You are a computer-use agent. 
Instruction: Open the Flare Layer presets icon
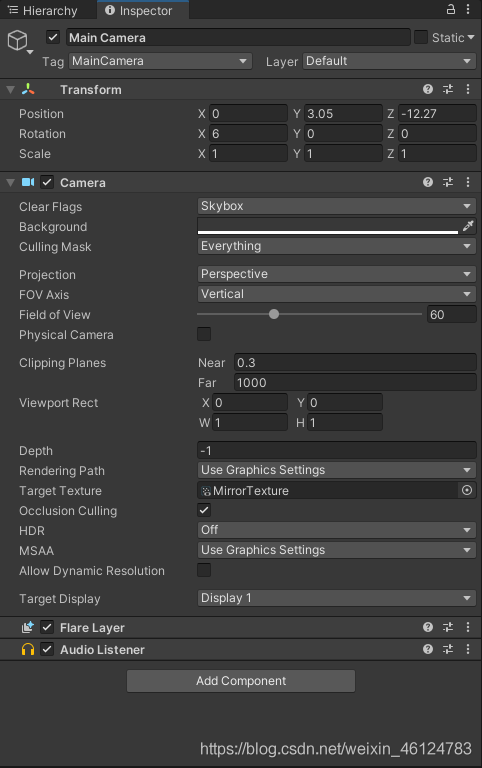pos(448,627)
